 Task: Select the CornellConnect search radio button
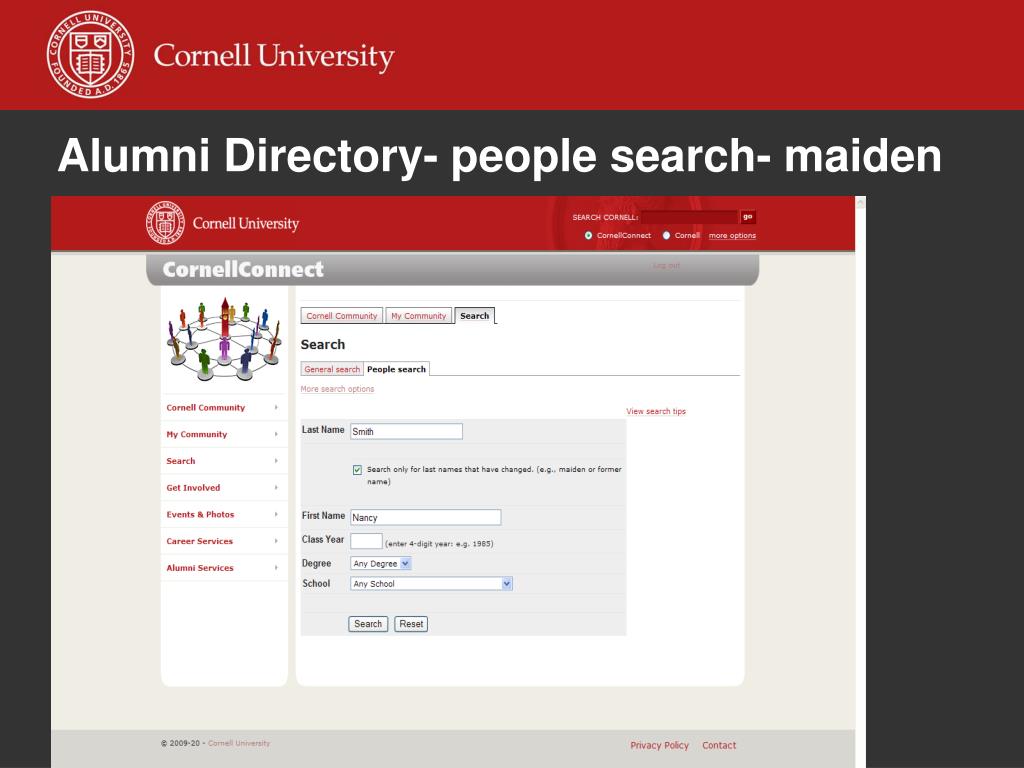(588, 235)
